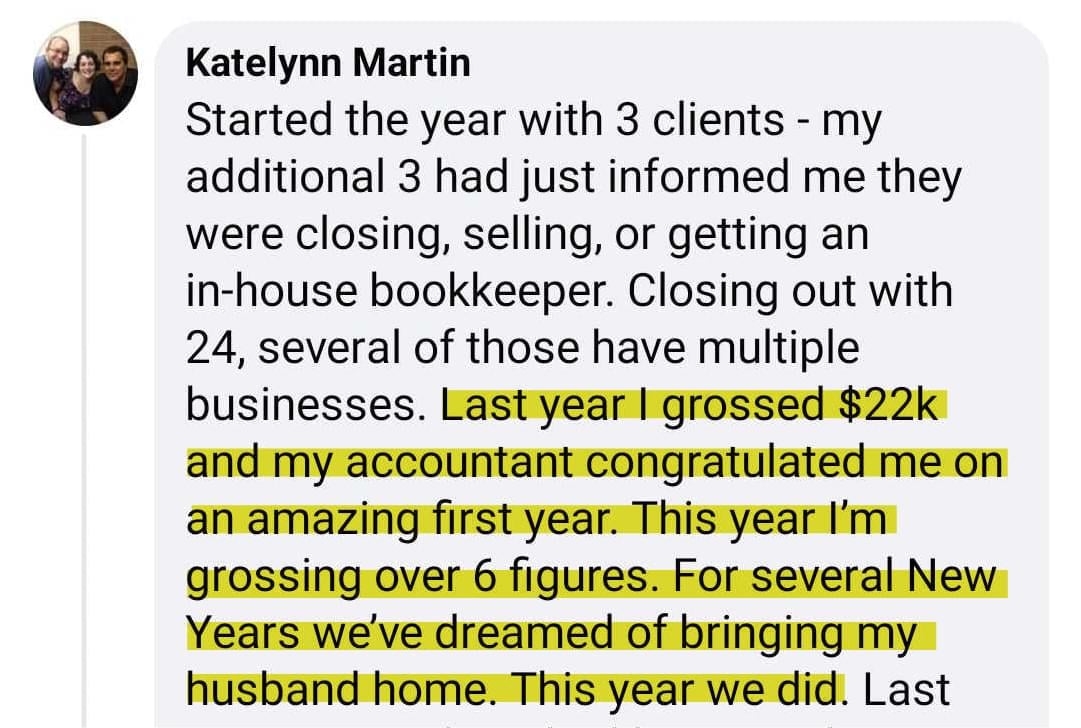The image size is (1081, 728).
Task: Open Katelynn Martin's profile picture
Action: (85, 73)
